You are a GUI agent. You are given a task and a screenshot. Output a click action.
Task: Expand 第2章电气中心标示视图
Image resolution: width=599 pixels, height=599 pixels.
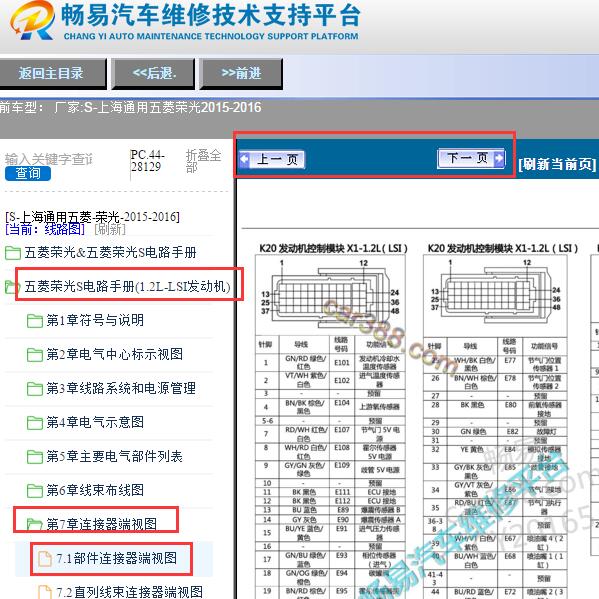pyautogui.click(x=115, y=354)
